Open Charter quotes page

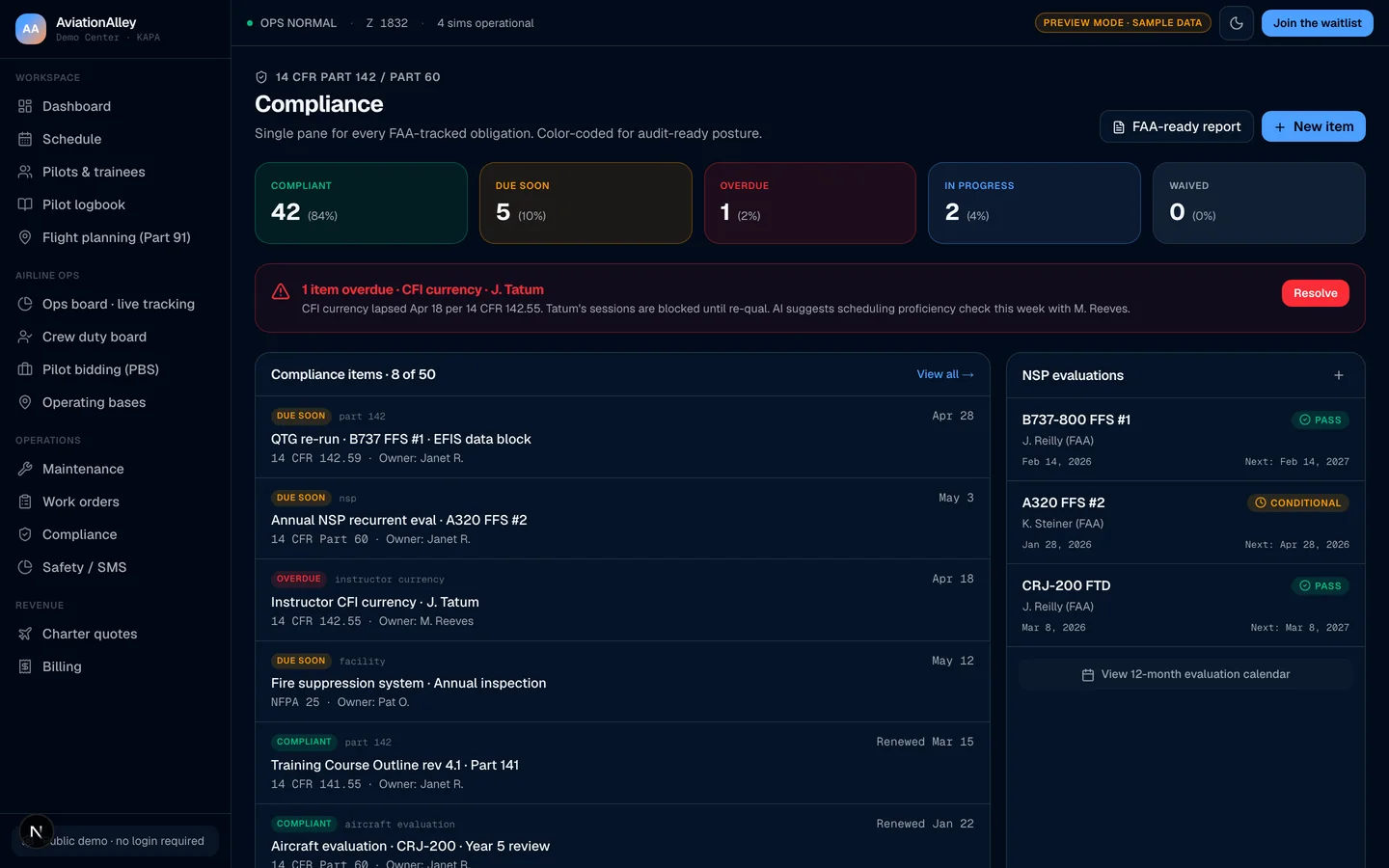point(115,634)
